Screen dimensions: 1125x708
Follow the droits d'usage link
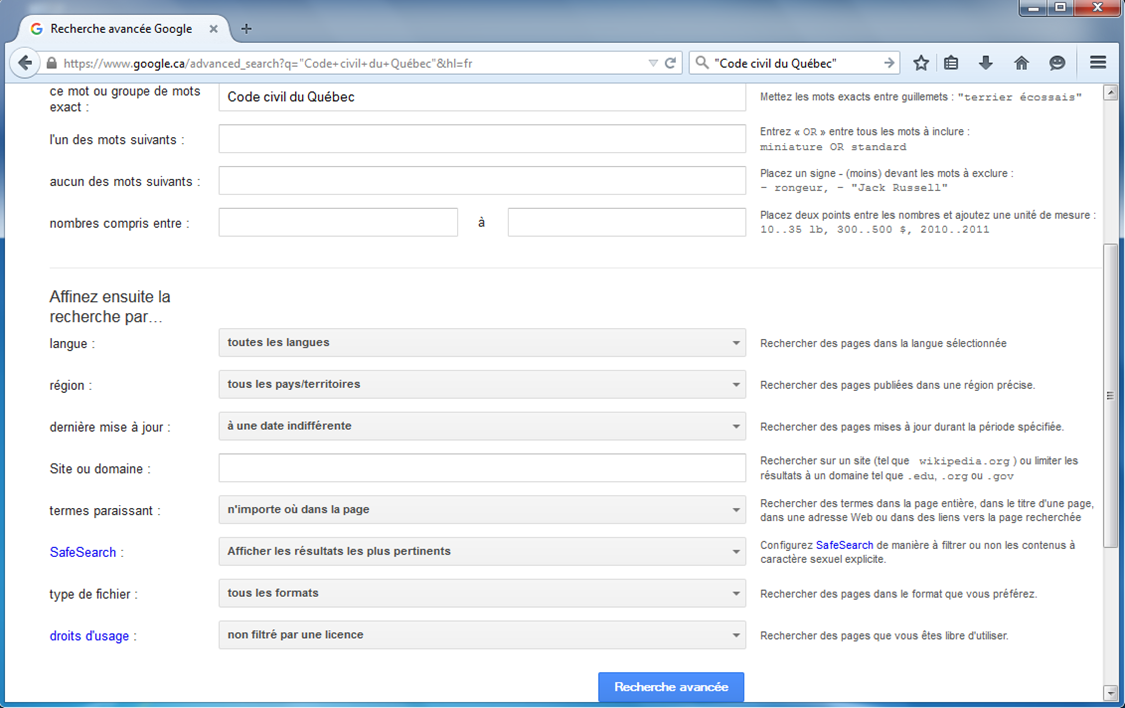89,636
